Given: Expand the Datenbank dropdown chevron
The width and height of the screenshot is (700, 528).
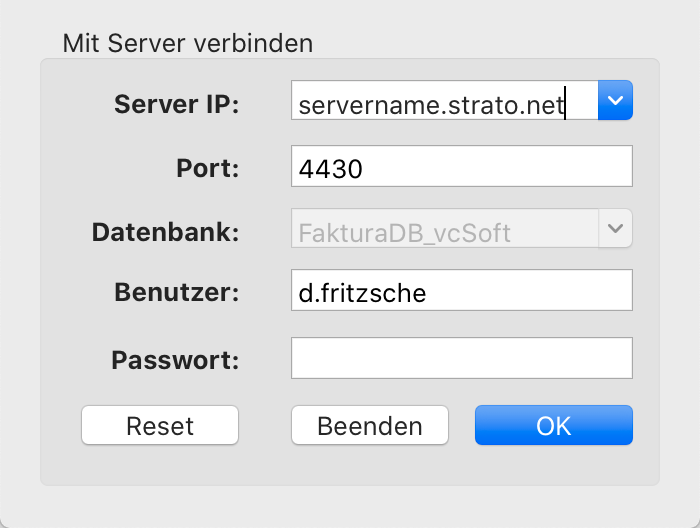Looking at the screenshot, I should click(615, 228).
